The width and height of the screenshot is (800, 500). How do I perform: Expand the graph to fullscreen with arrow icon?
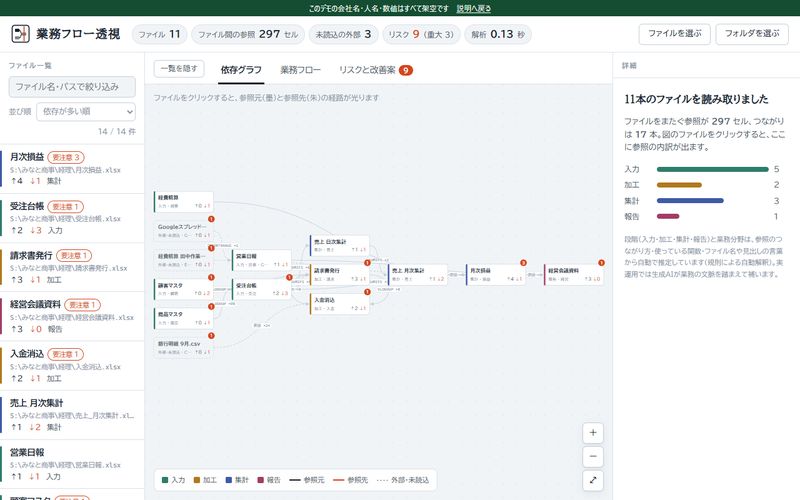click(x=593, y=480)
